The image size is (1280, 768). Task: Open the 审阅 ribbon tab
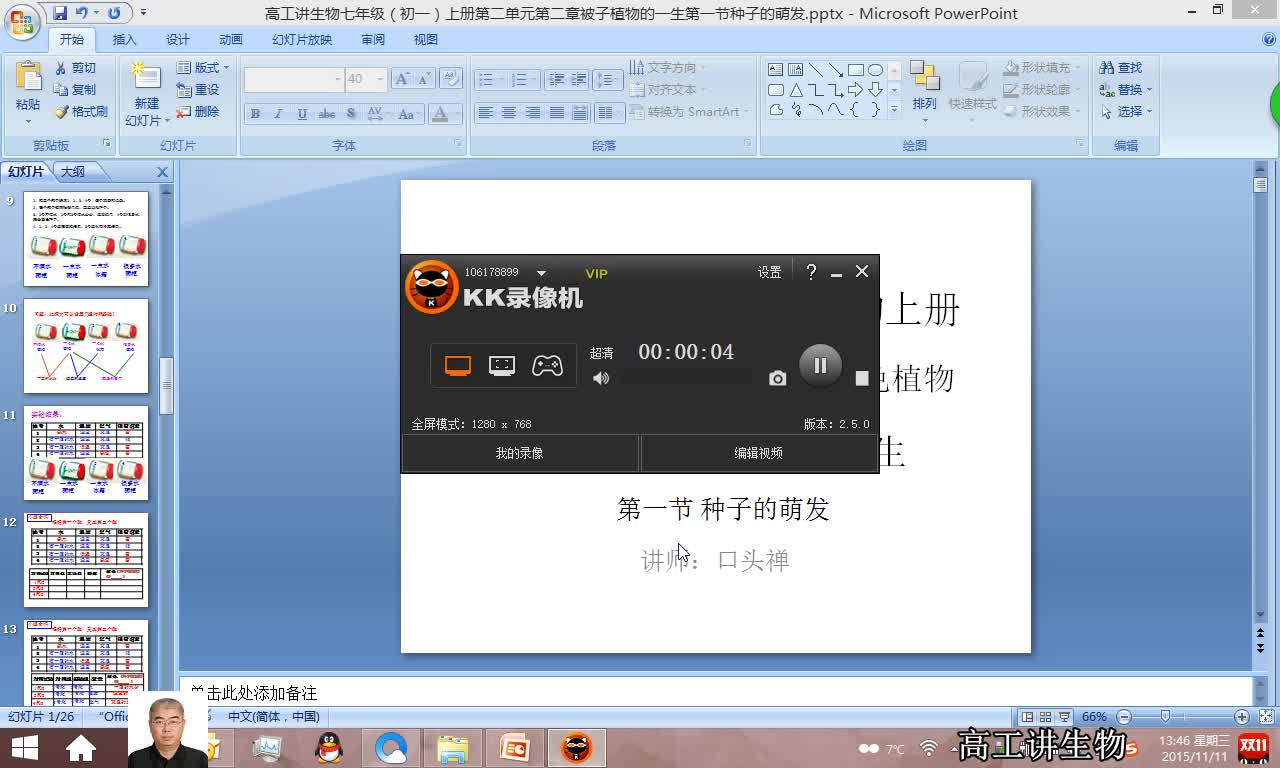point(372,39)
